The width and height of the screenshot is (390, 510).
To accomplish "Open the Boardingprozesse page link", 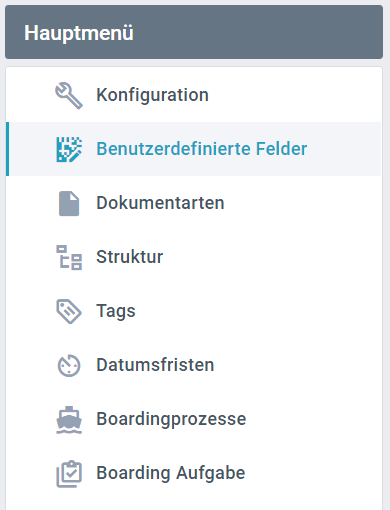I will pyautogui.click(x=194, y=419).
